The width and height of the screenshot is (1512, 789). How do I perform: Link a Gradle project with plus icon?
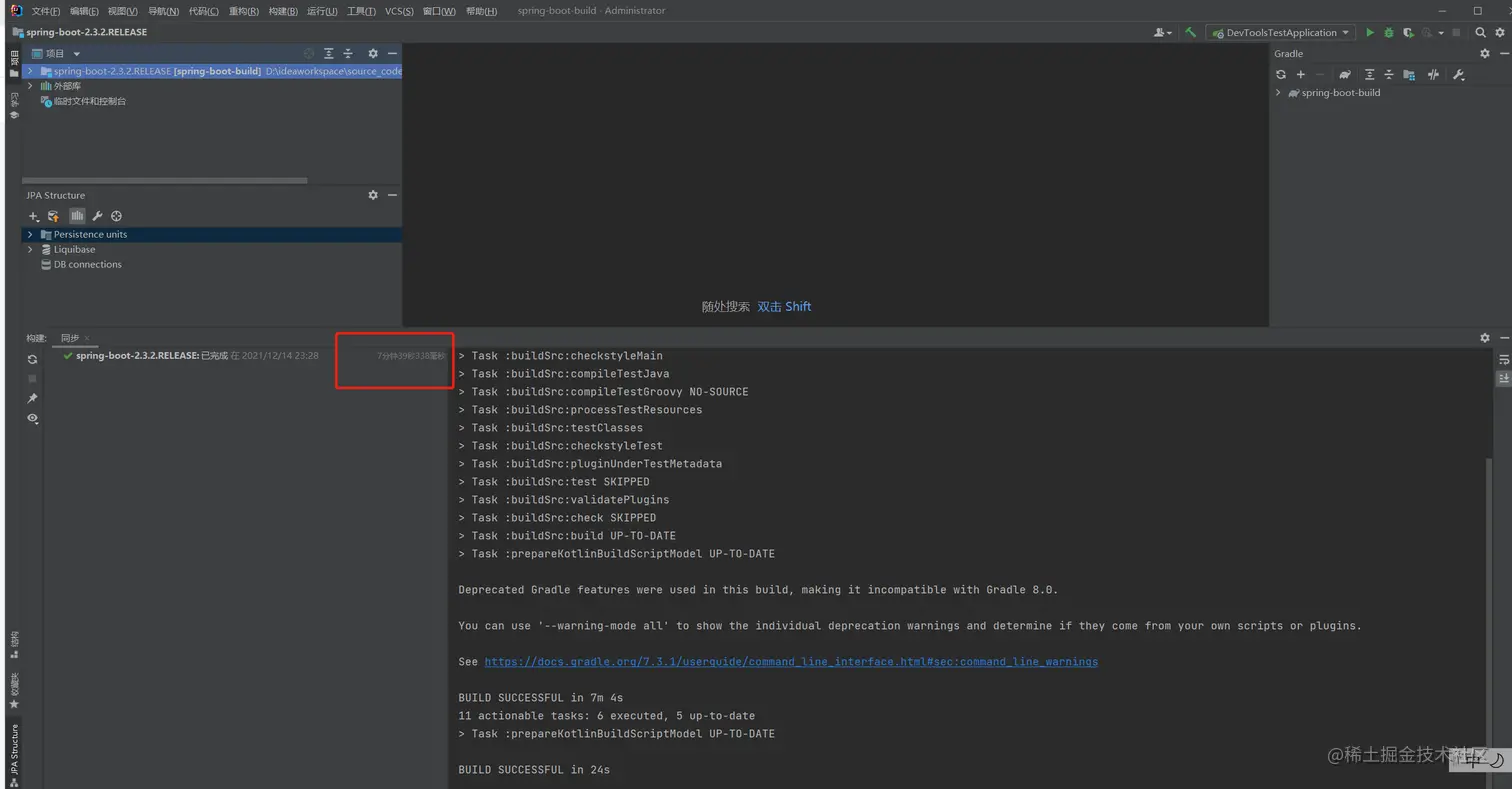[x=1301, y=75]
